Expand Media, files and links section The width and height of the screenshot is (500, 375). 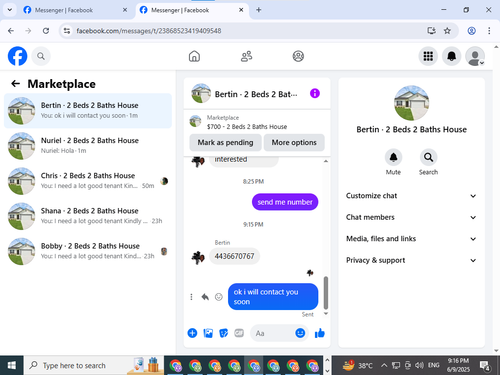click(411, 239)
